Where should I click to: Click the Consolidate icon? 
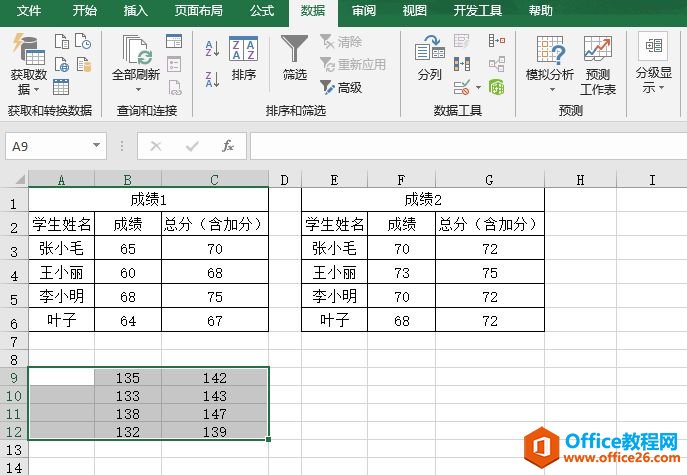coord(497,41)
